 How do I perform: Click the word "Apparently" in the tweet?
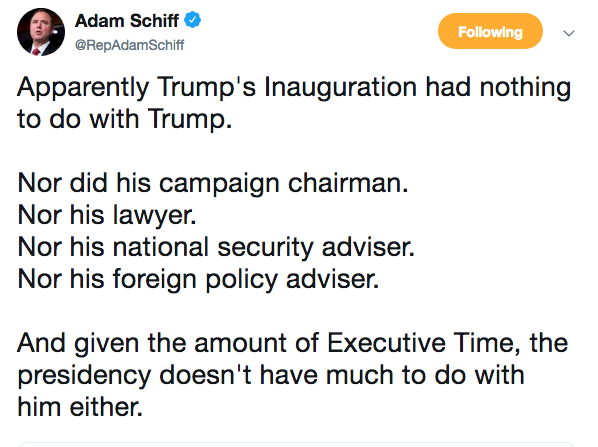pos(83,88)
